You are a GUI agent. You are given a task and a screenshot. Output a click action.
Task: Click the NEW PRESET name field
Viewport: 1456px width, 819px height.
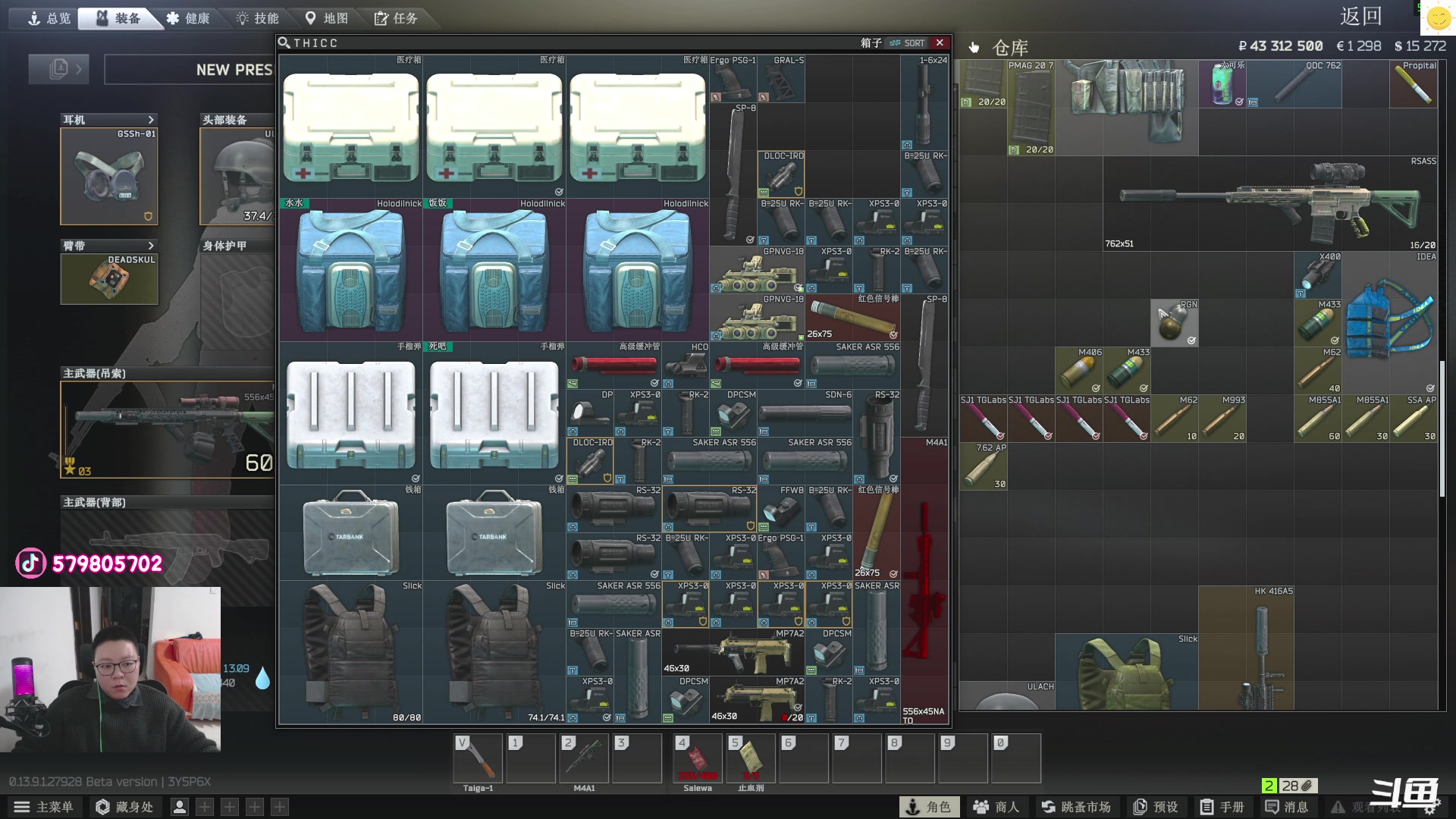190,70
